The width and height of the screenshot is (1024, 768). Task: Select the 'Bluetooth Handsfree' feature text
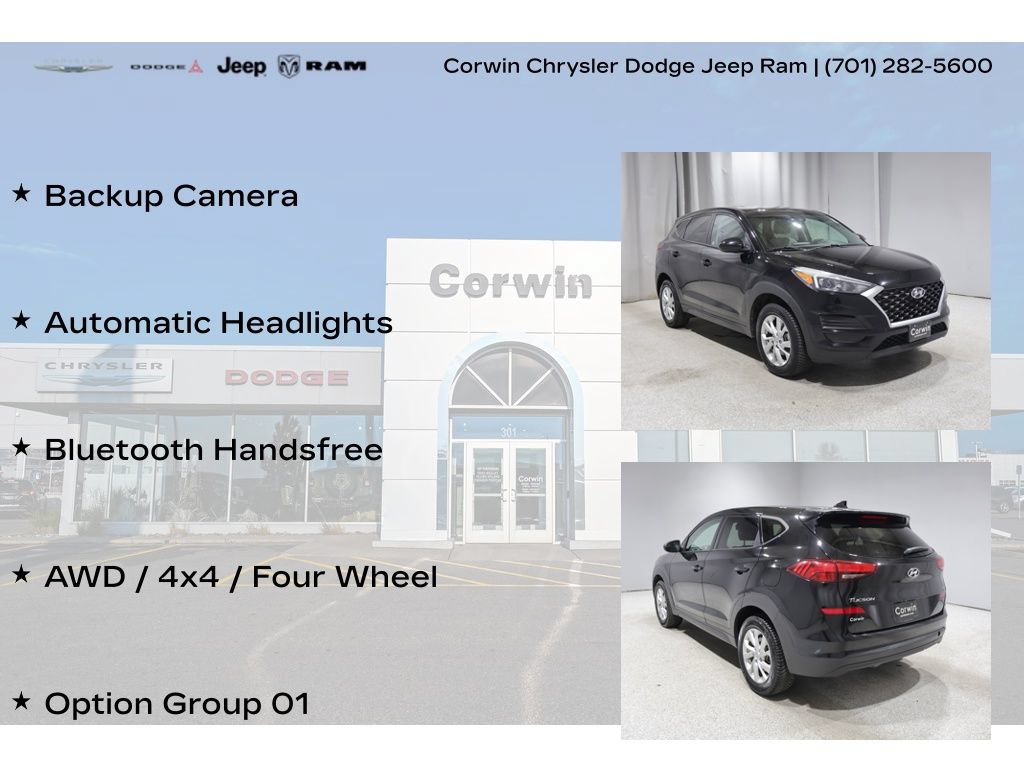point(214,449)
